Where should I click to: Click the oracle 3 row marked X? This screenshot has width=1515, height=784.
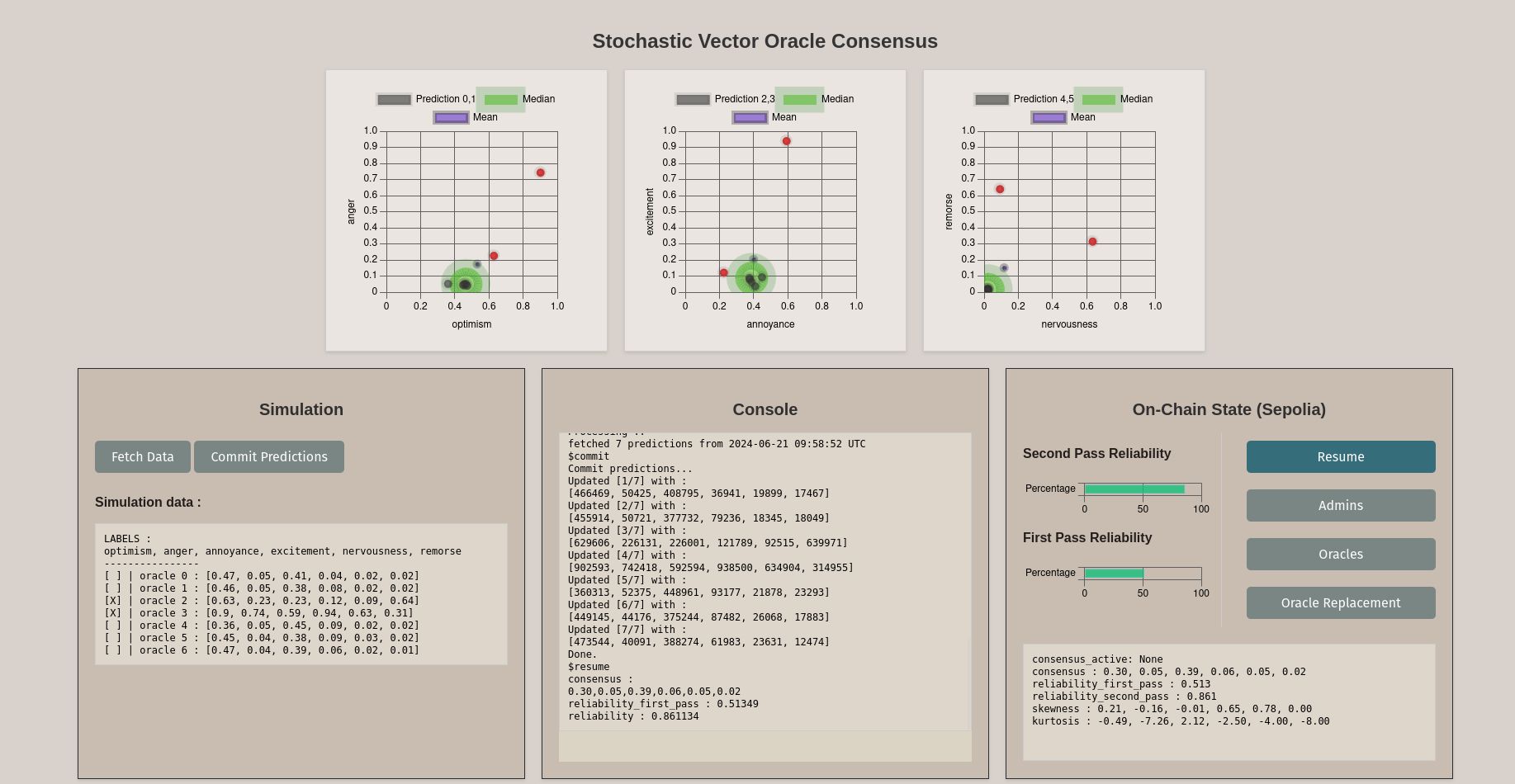coord(258,613)
